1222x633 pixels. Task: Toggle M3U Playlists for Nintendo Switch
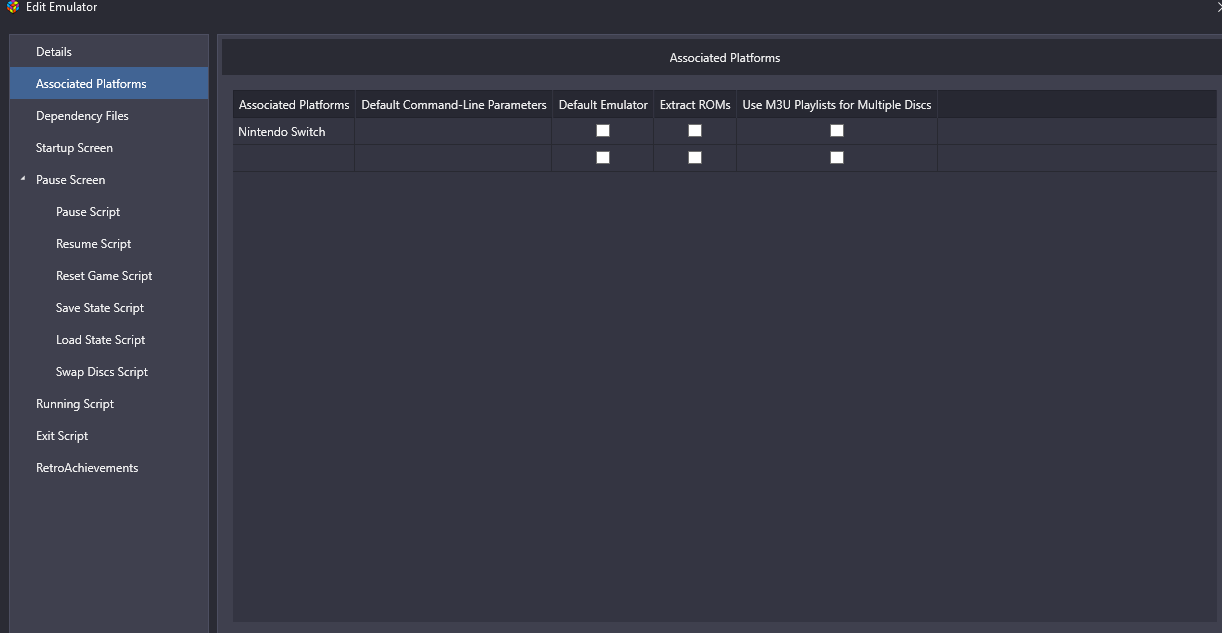point(837,131)
